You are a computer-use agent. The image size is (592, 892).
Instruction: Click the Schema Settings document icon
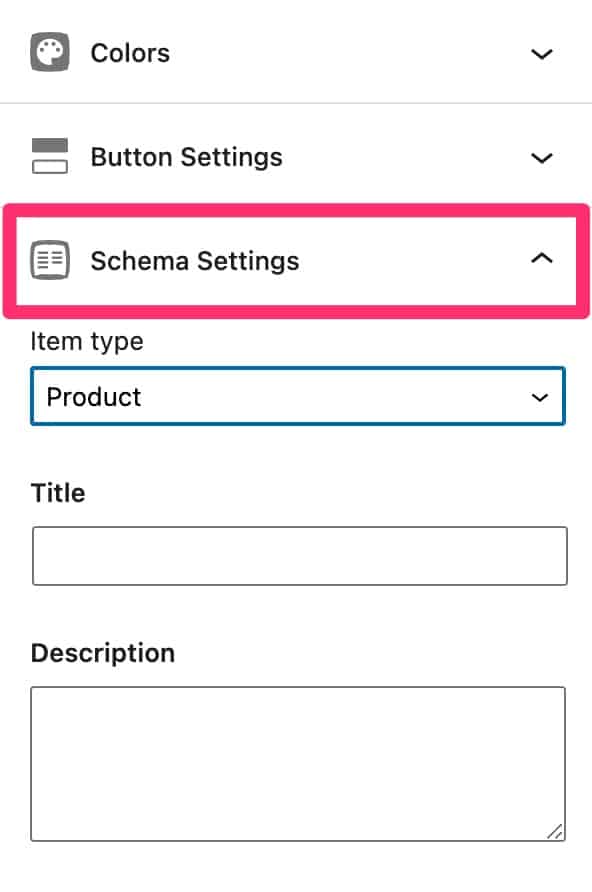(50, 260)
